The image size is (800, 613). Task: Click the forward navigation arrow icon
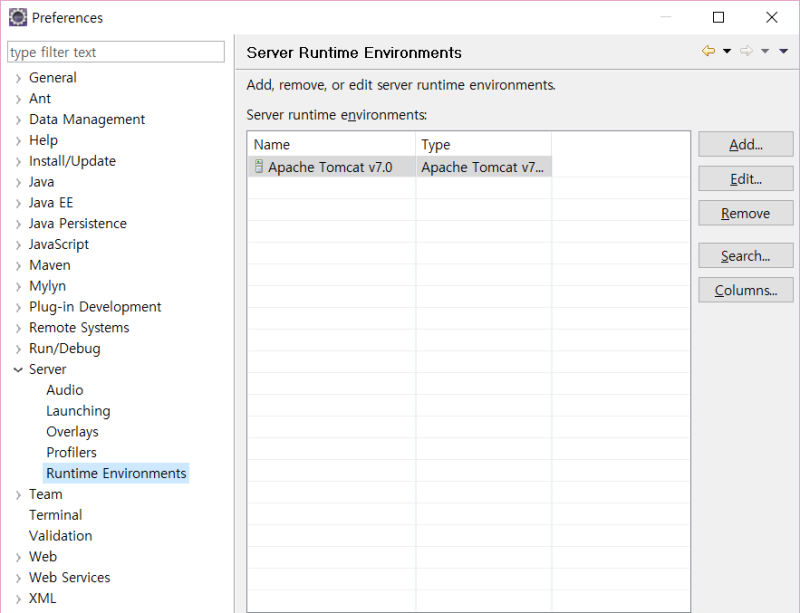pos(746,51)
